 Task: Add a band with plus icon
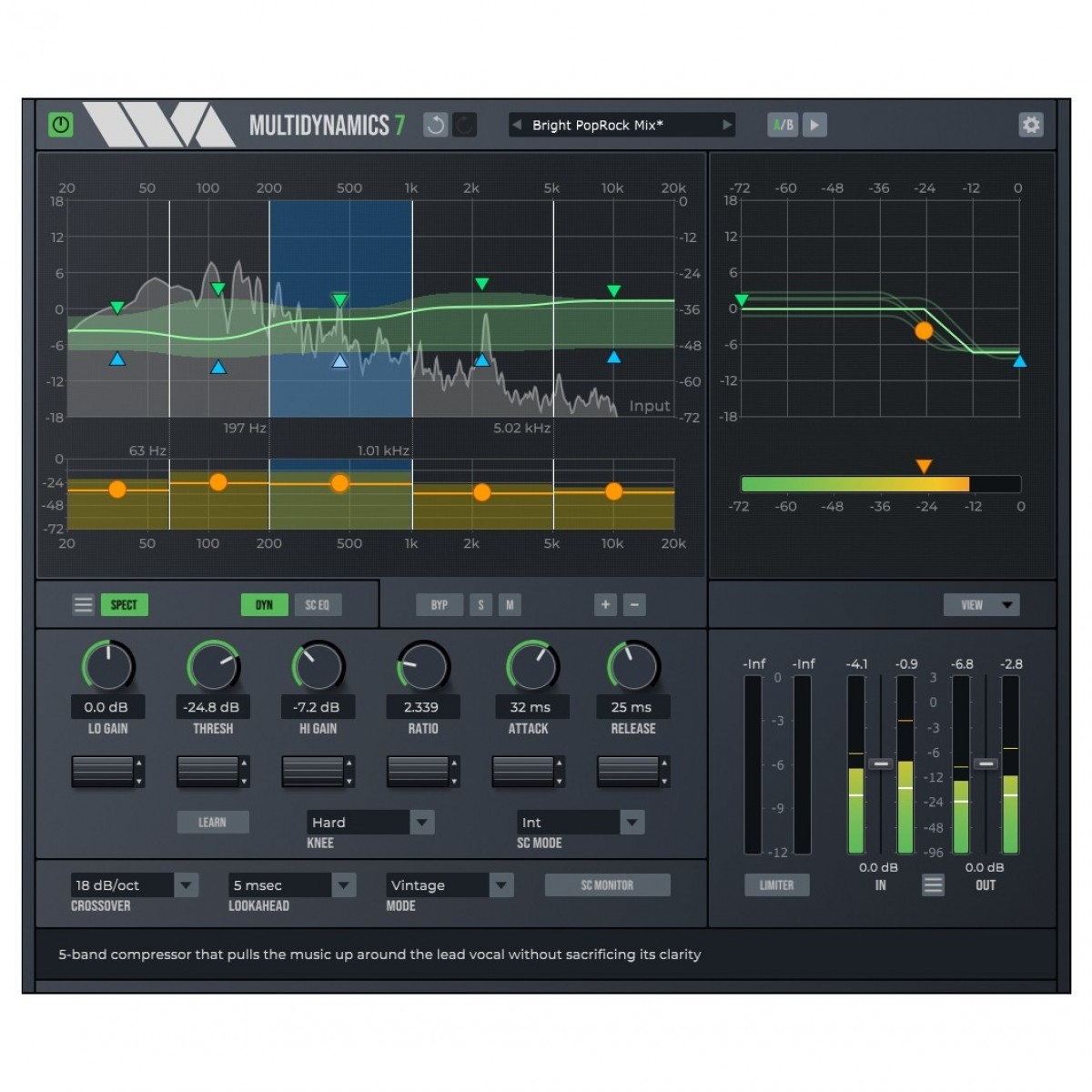coord(605,604)
